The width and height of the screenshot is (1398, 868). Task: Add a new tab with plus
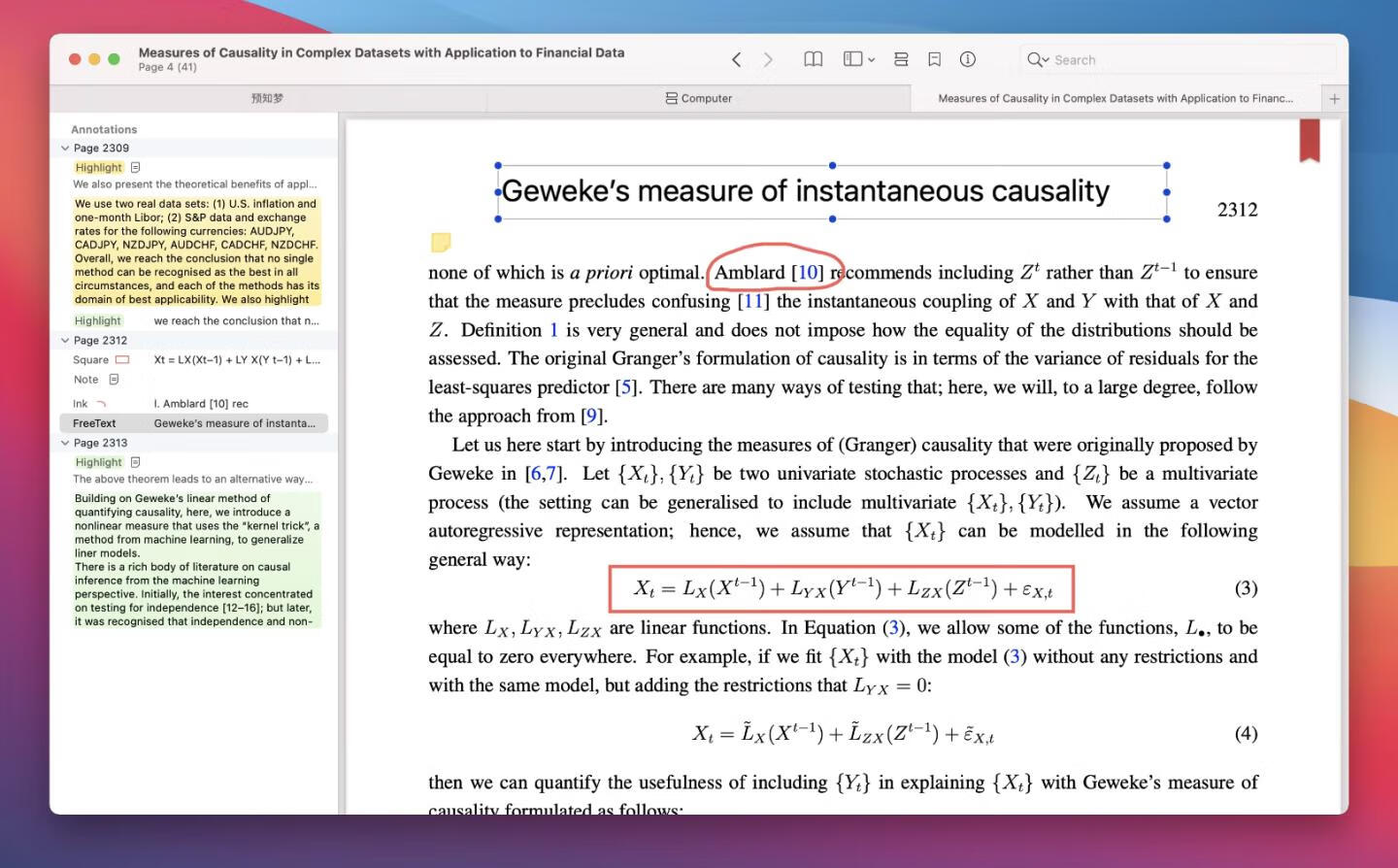(1334, 98)
